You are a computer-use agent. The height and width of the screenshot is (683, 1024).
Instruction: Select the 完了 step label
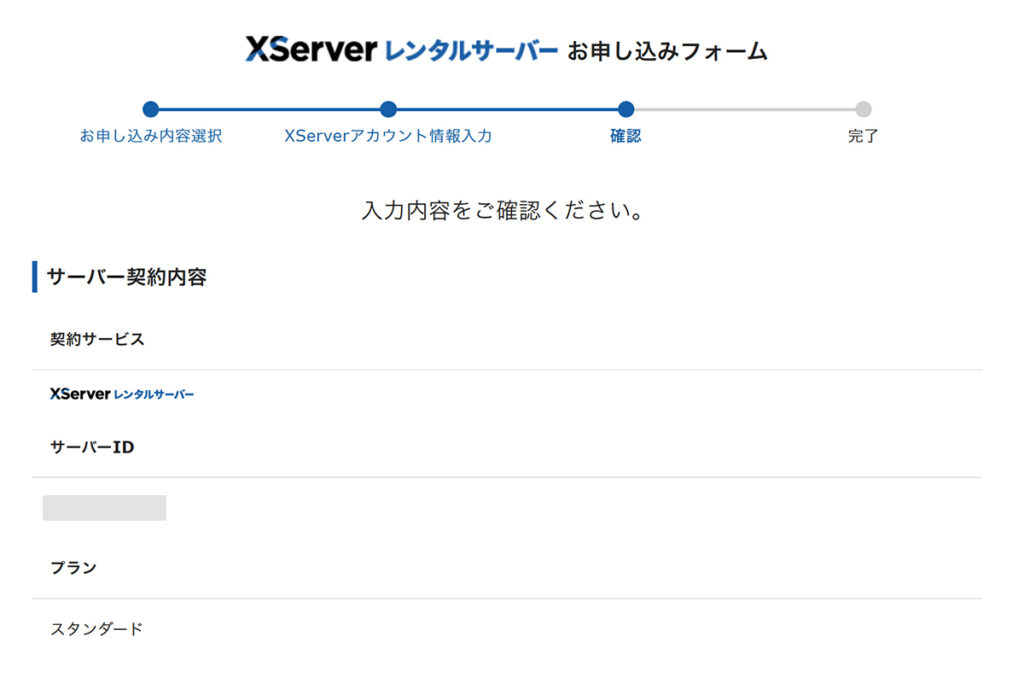tap(863, 136)
